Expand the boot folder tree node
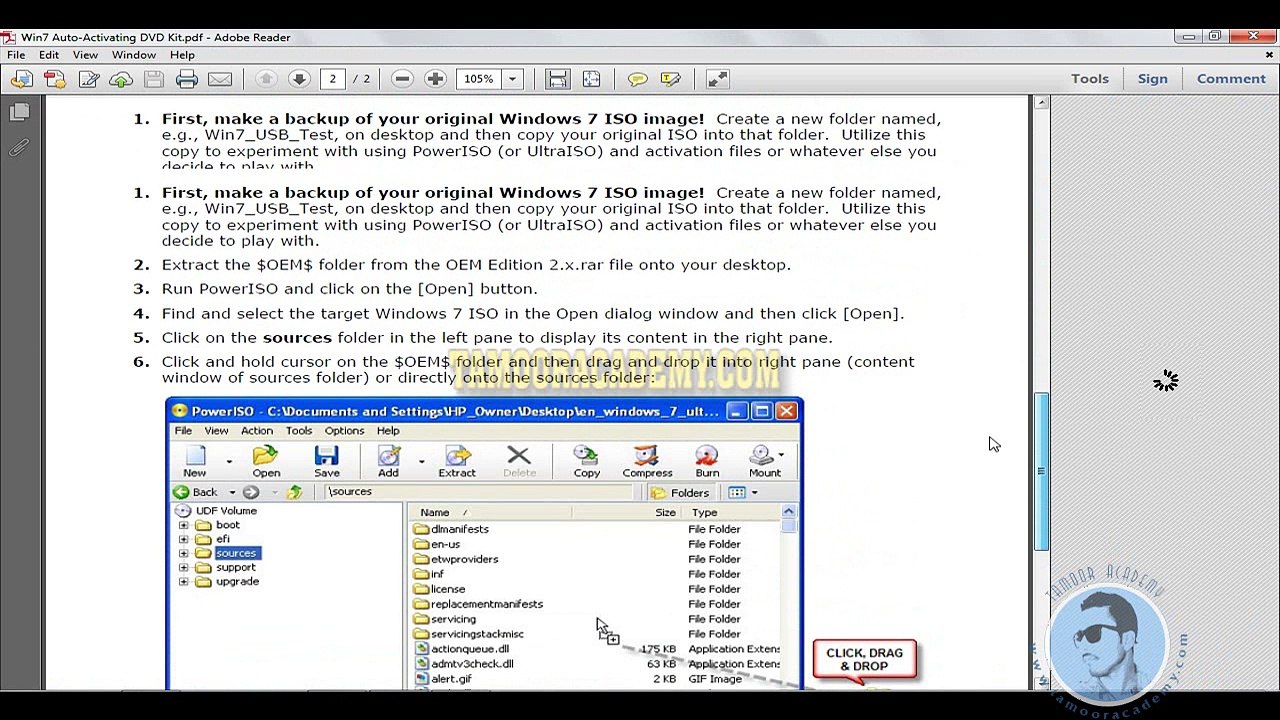This screenshot has width=1280, height=720. 183,525
